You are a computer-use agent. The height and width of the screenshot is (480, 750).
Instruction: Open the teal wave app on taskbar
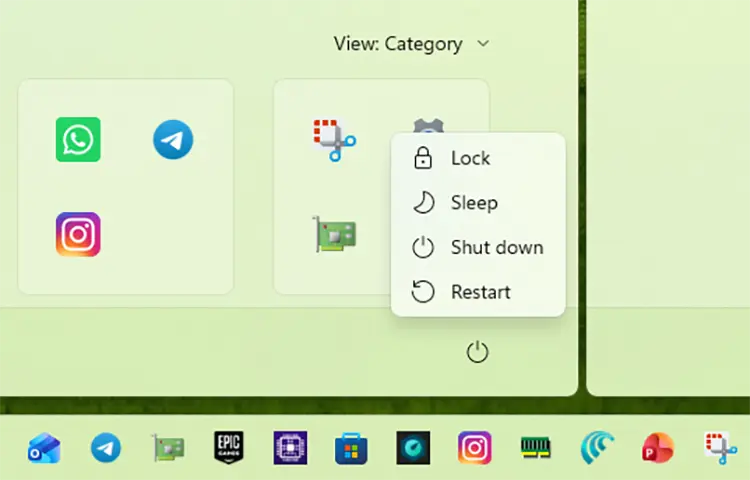coord(597,448)
